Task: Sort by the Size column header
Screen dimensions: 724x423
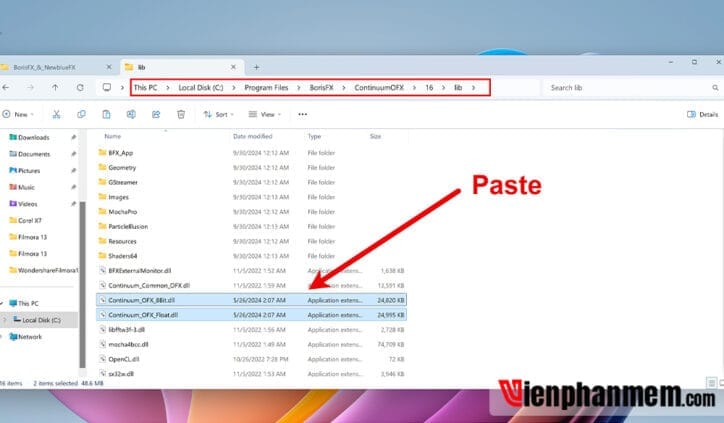Action: [x=375, y=136]
